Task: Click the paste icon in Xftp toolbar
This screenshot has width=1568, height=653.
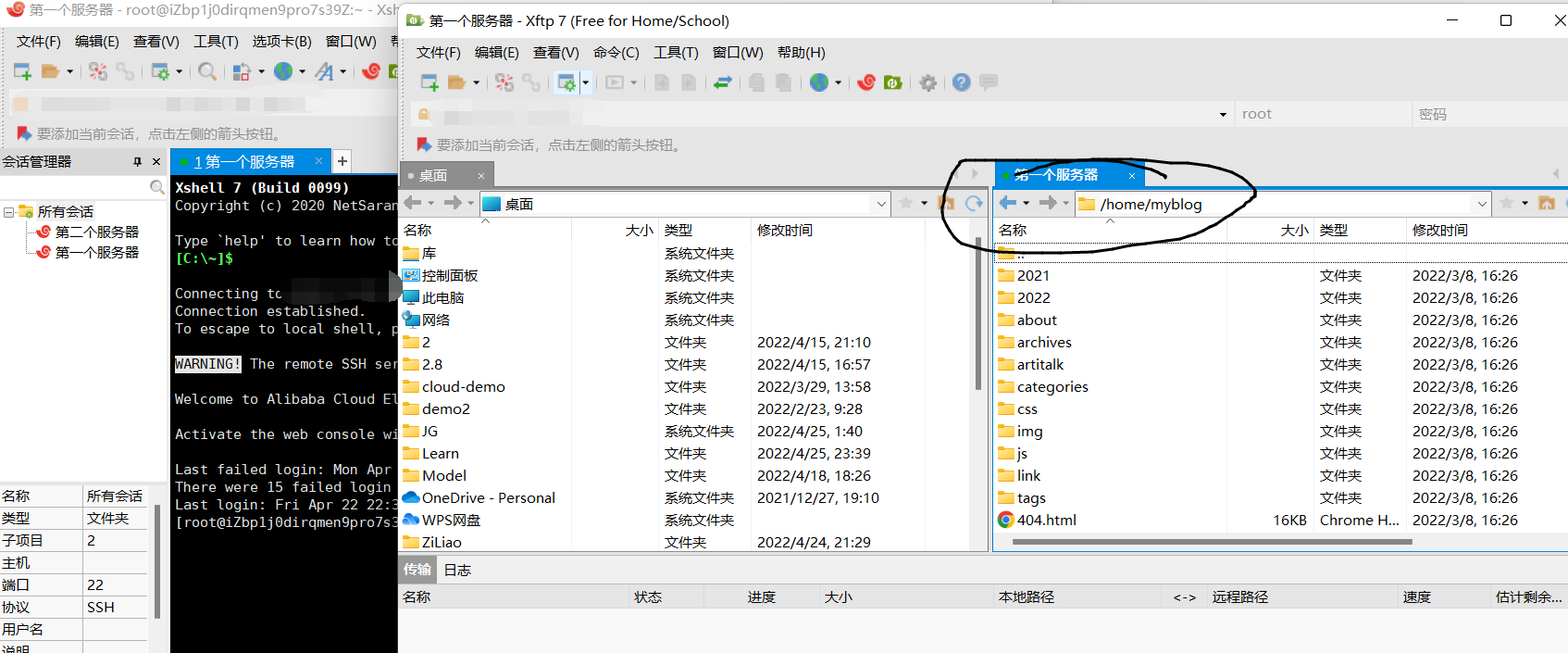Action: [x=783, y=82]
